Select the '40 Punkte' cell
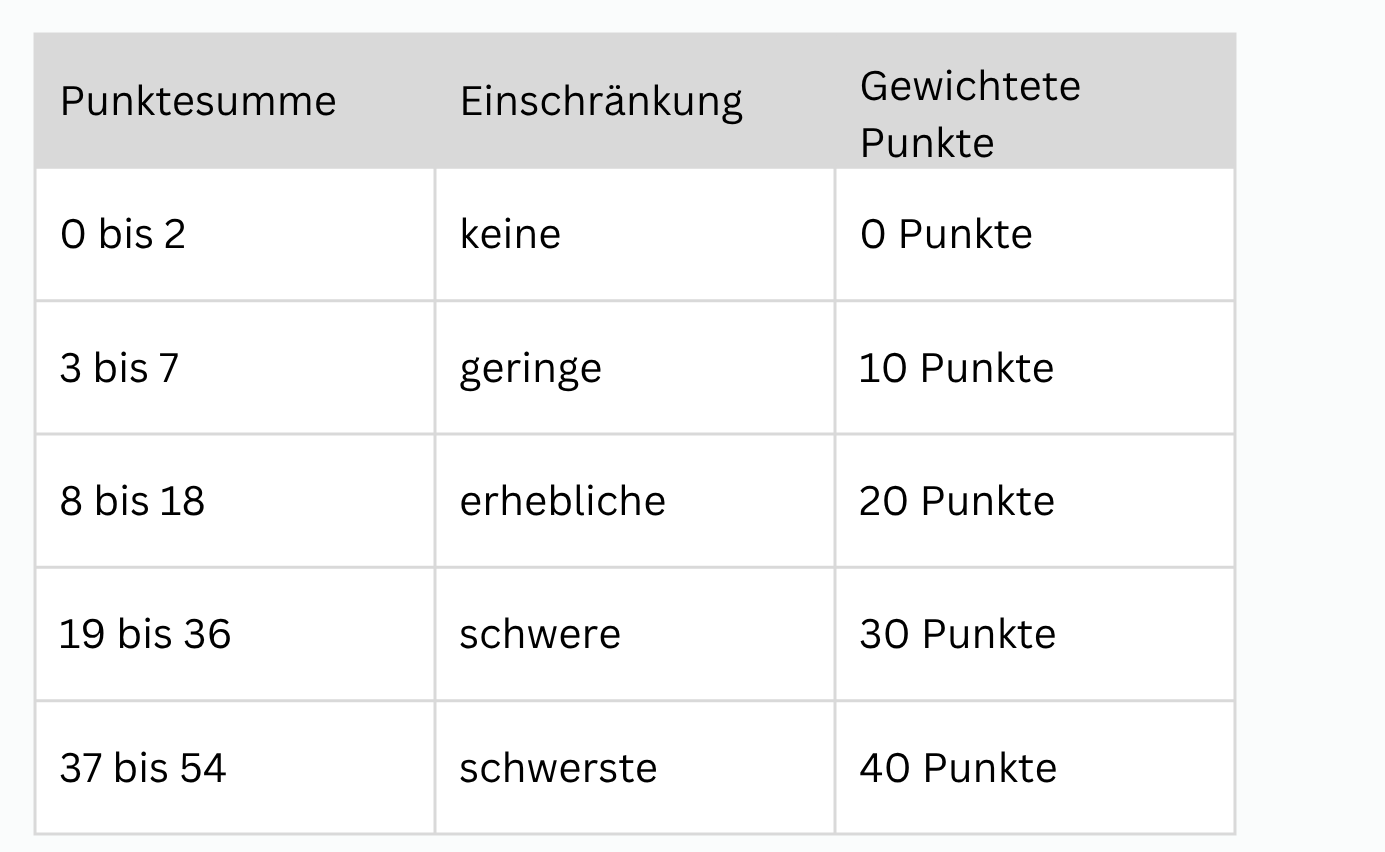Screen dimensions: 1385x852 (x=1035, y=768)
